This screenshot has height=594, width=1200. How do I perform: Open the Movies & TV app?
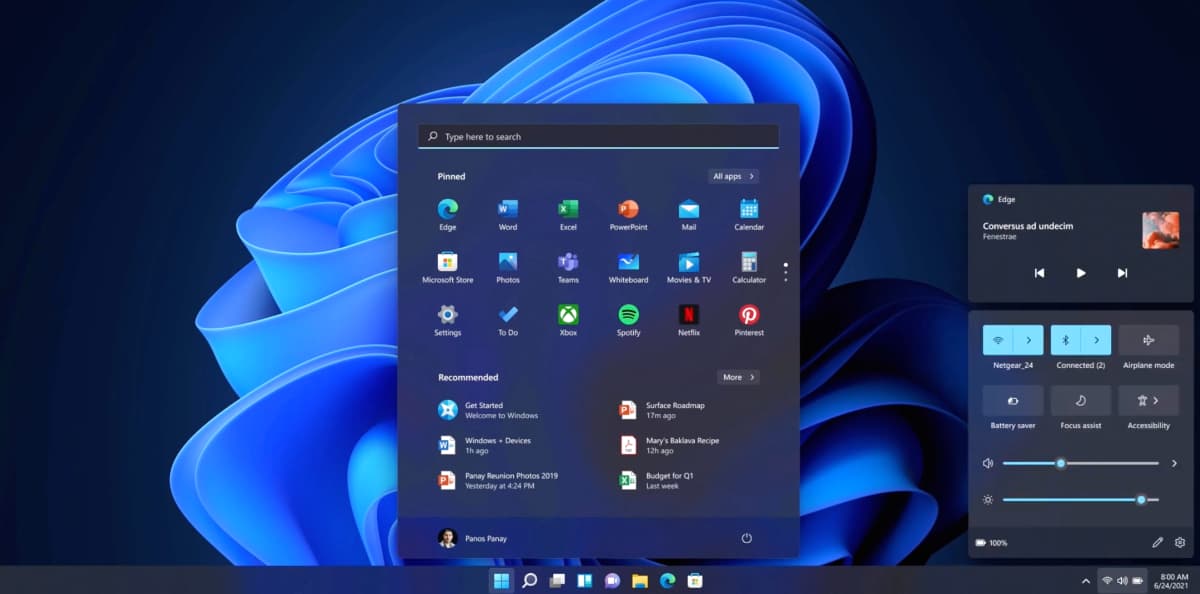click(x=689, y=267)
